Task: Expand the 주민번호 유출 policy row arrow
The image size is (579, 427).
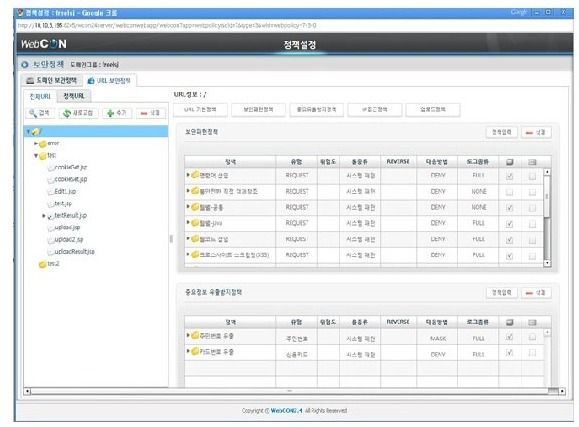Action: tap(188, 335)
